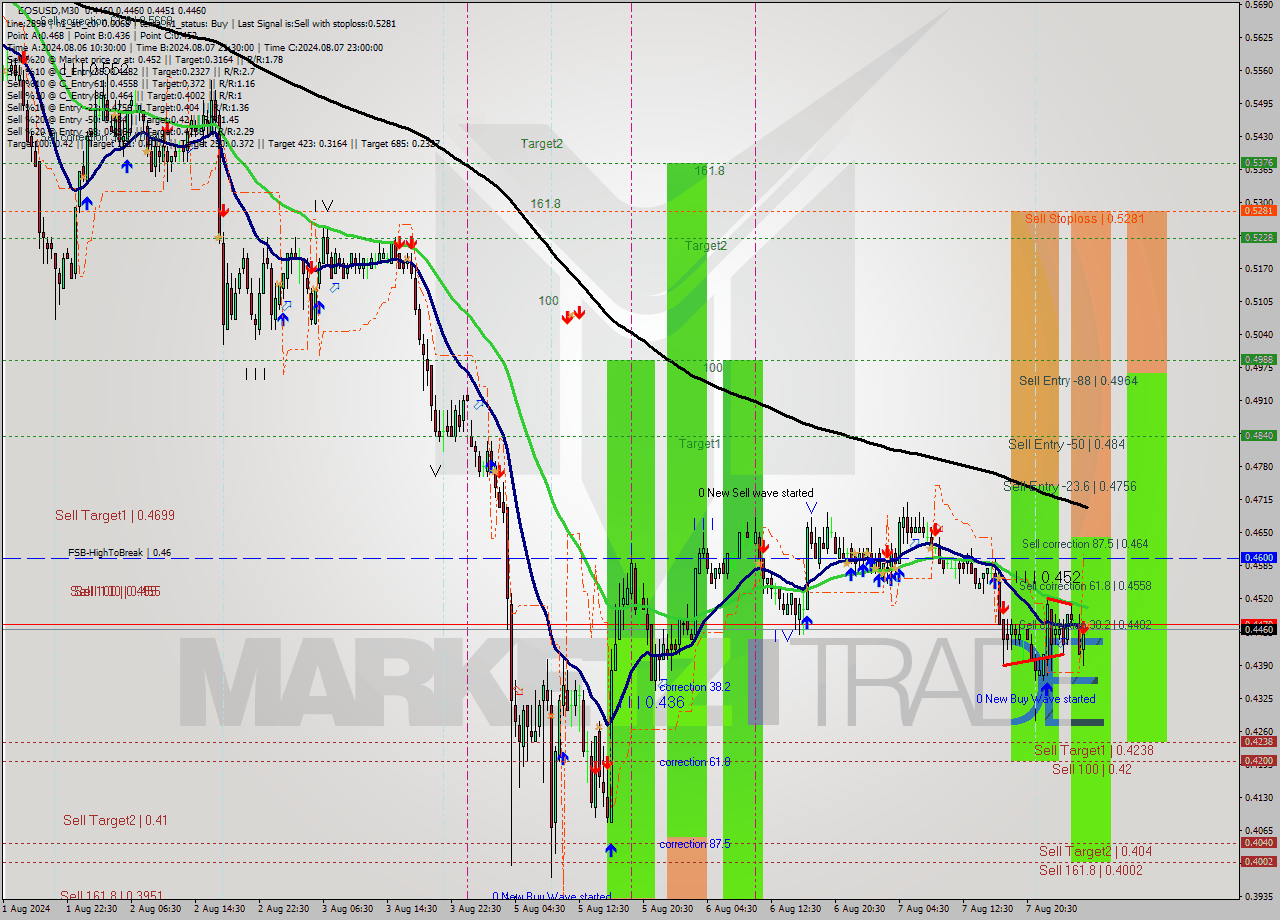Select the Sell Target2 | 0.41 label on left
Screen dimensions: 1280x920
[x=115, y=820]
